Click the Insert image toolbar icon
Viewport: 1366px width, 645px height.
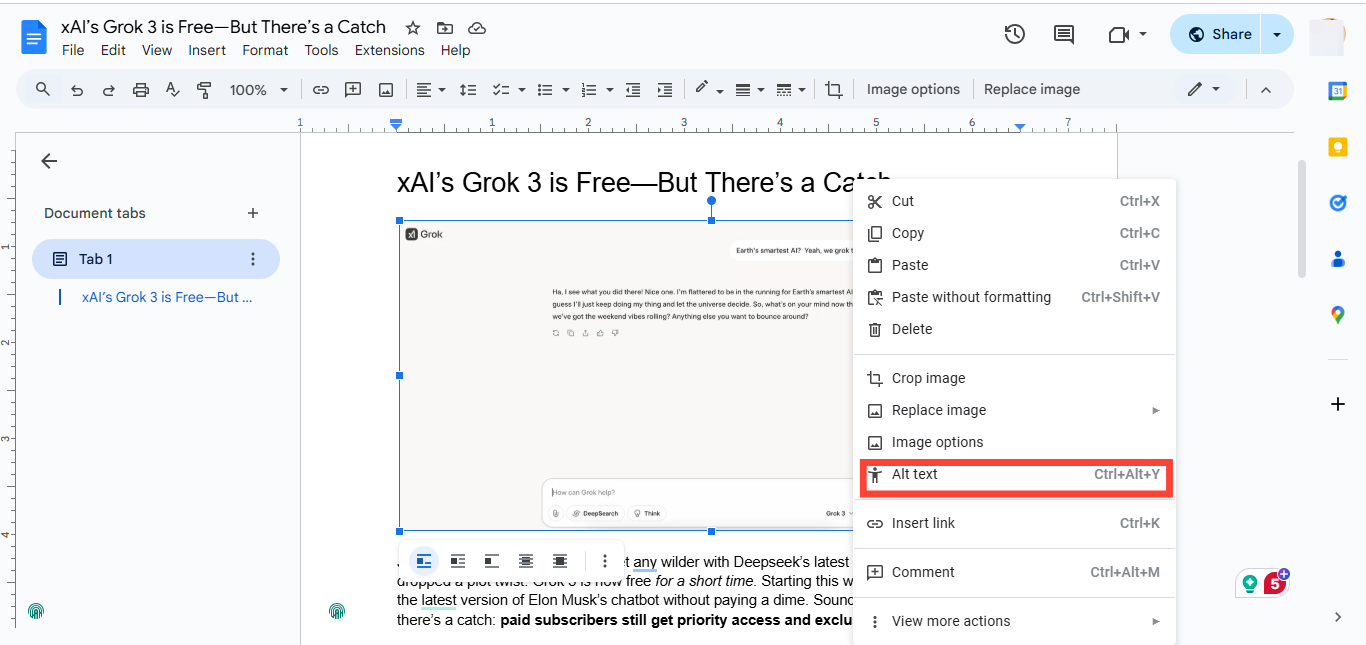[x=386, y=90]
